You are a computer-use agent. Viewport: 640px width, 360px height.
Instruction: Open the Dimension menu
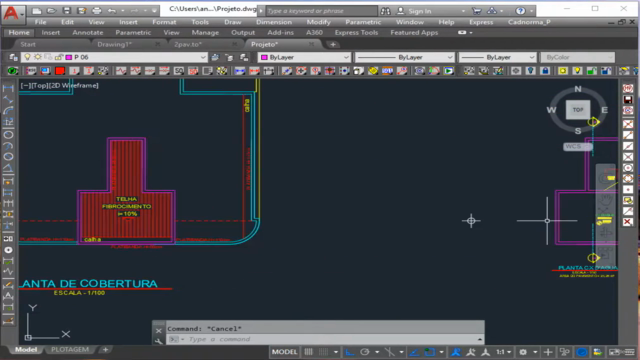point(274,22)
